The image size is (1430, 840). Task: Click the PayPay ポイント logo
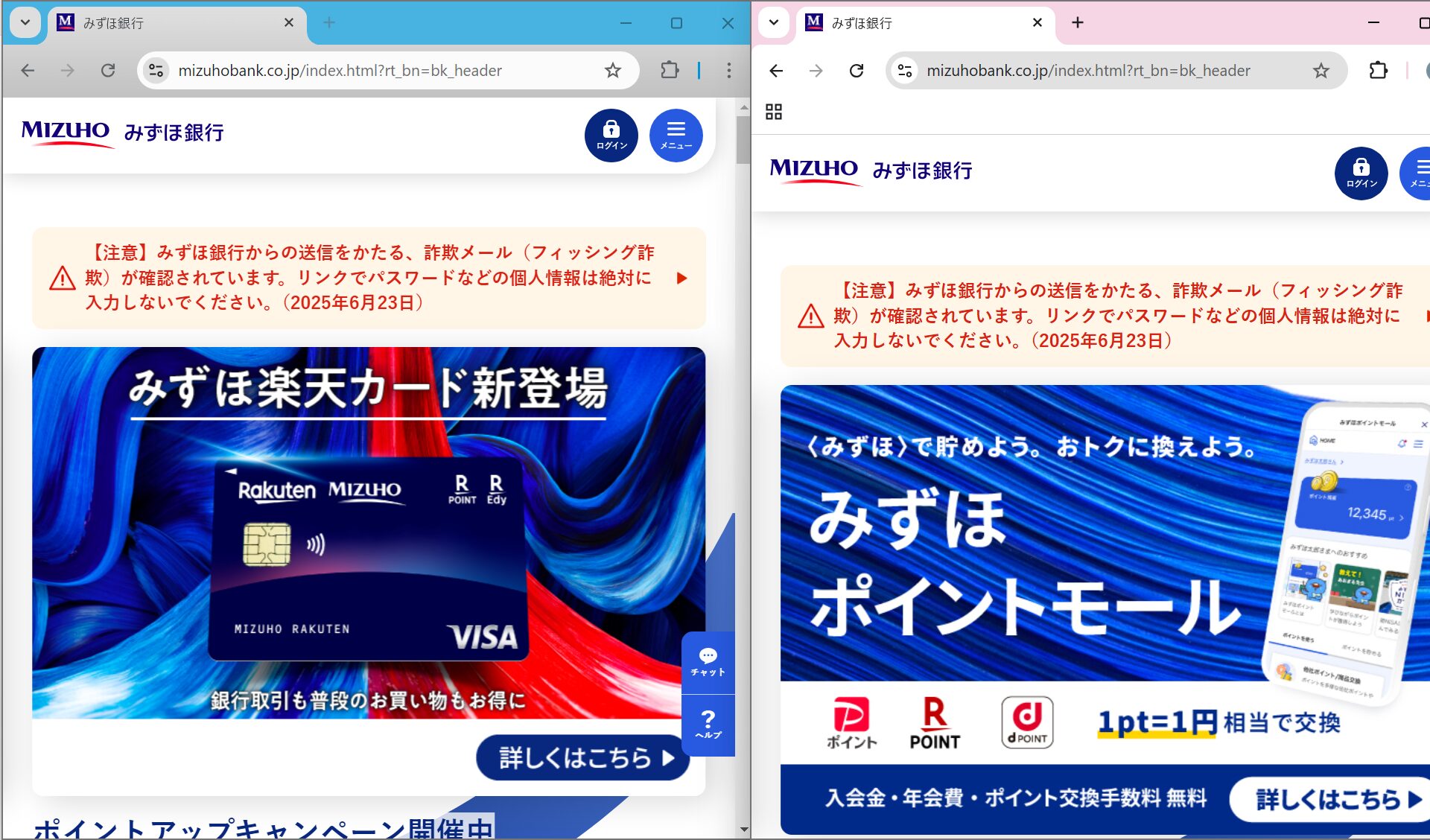851,722
